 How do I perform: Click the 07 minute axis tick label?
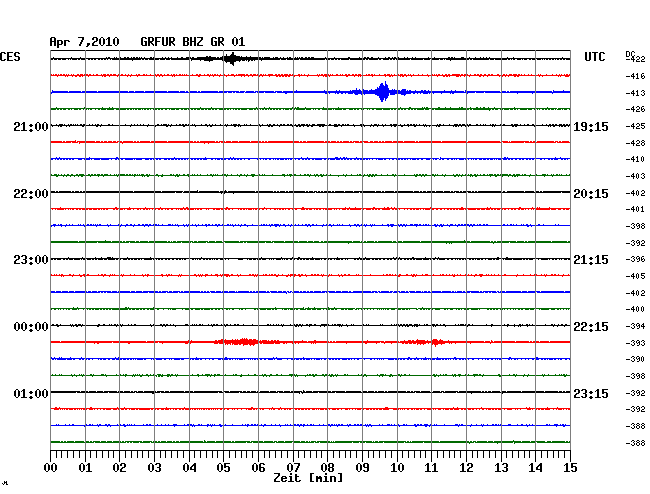(293, 468)
